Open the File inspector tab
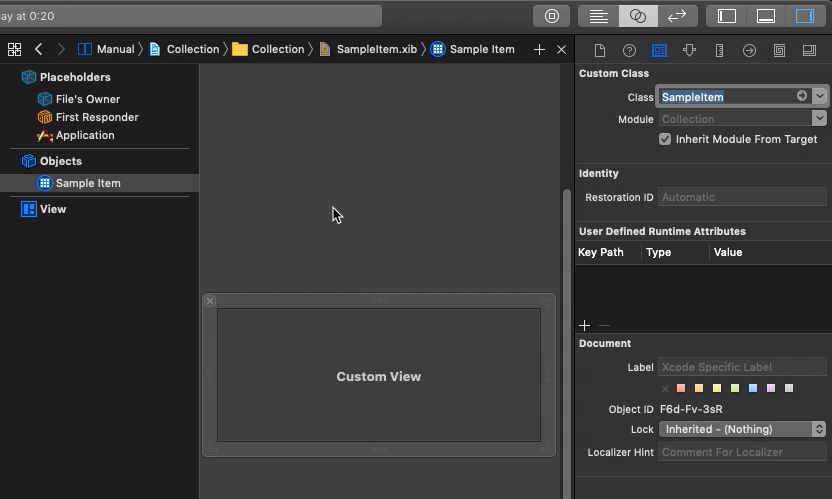Viewport: 832px width, 499px height. (x=600, y=50)
